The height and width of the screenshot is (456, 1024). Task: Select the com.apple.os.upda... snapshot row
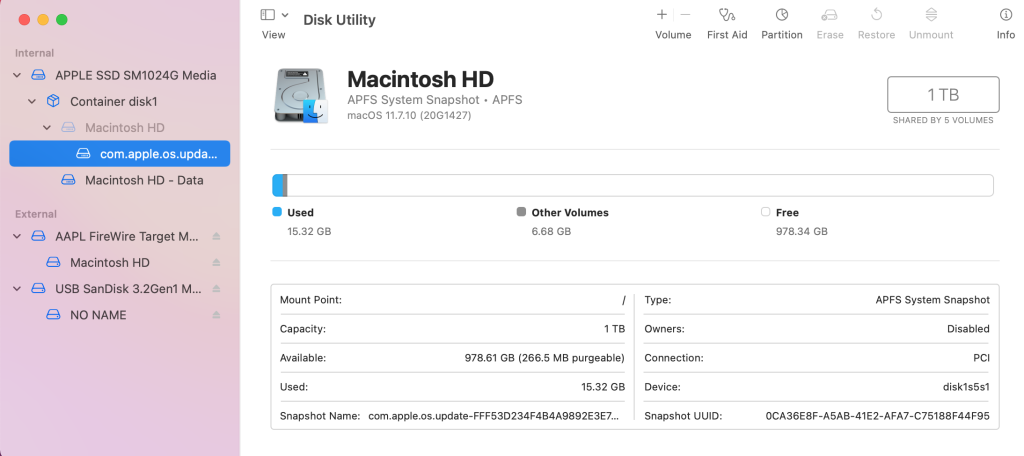coord(120,154)
